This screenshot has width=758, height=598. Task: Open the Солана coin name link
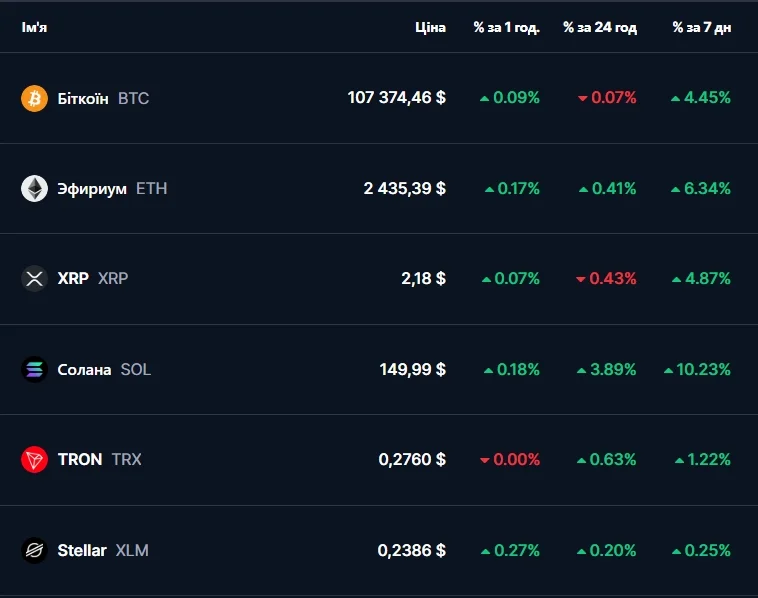[84, 370]
